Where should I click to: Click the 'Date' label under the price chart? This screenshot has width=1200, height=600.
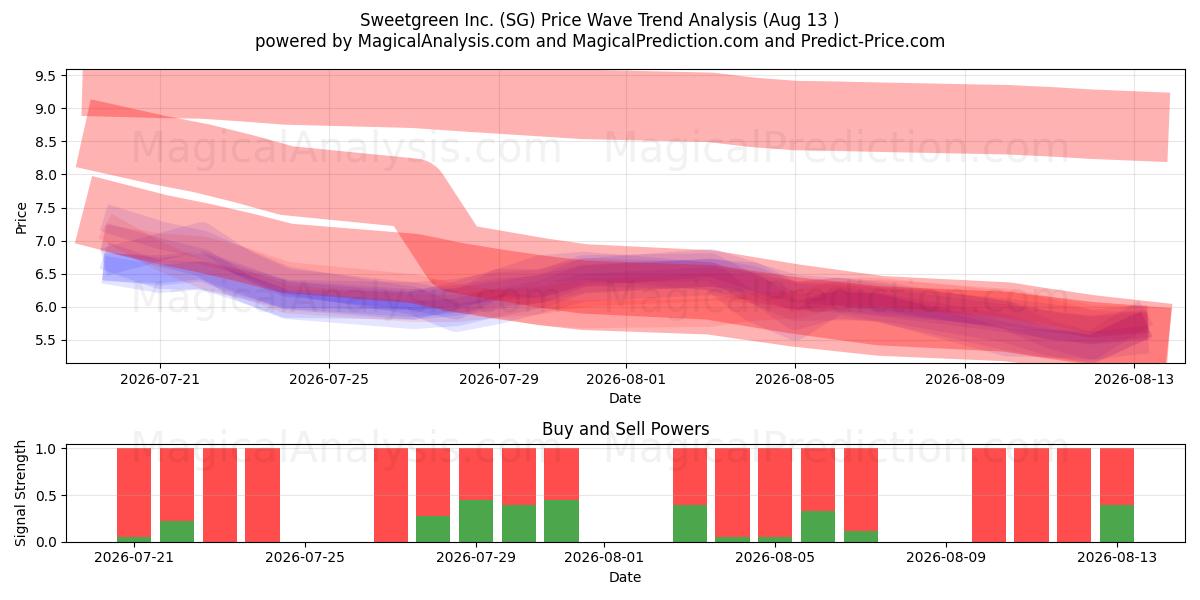pos(625,398)
